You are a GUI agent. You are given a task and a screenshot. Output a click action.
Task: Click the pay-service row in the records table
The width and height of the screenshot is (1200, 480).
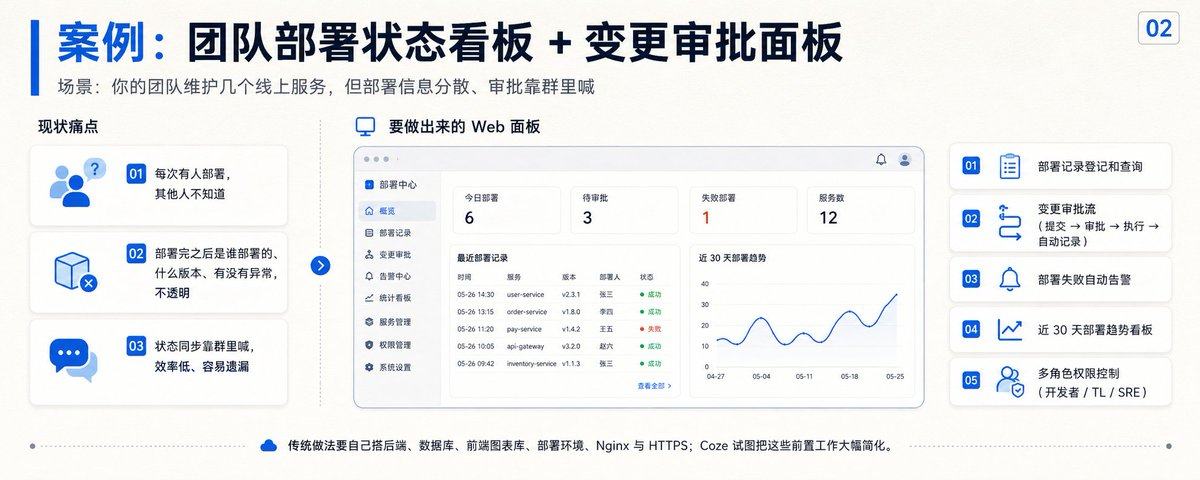[x=565, y=329]
